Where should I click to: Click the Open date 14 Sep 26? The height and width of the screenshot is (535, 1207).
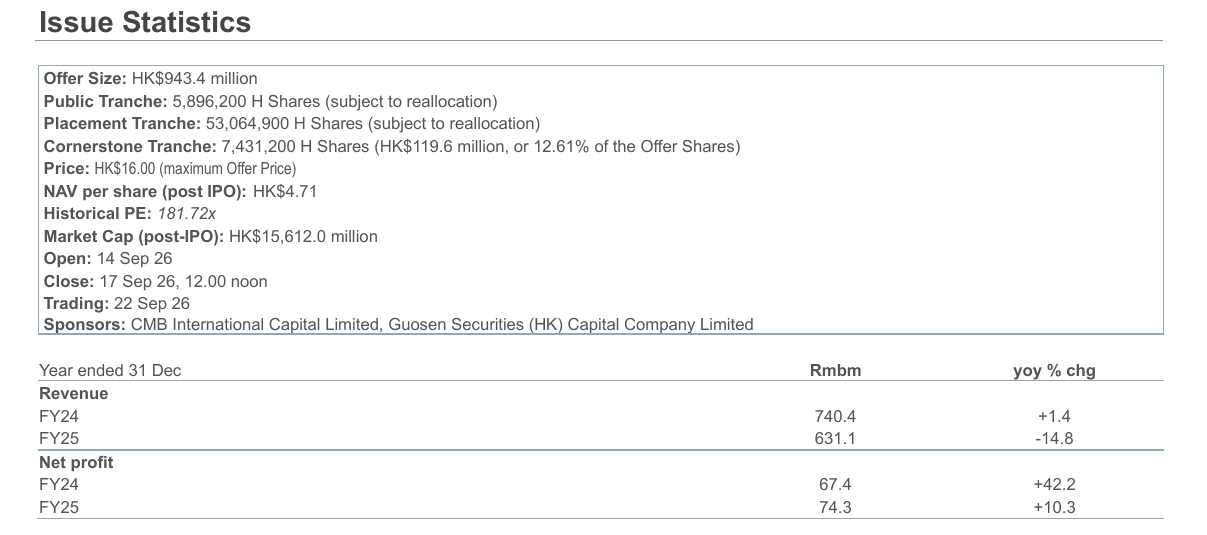point(135,259)
